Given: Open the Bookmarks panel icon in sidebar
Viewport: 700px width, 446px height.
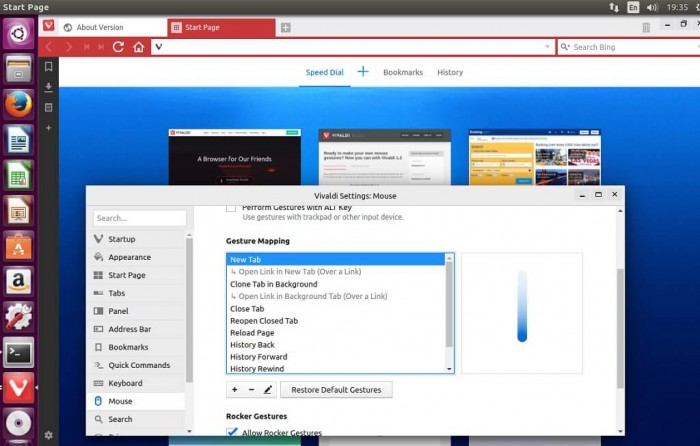Looking at the screenshot, I should [49, 67].
